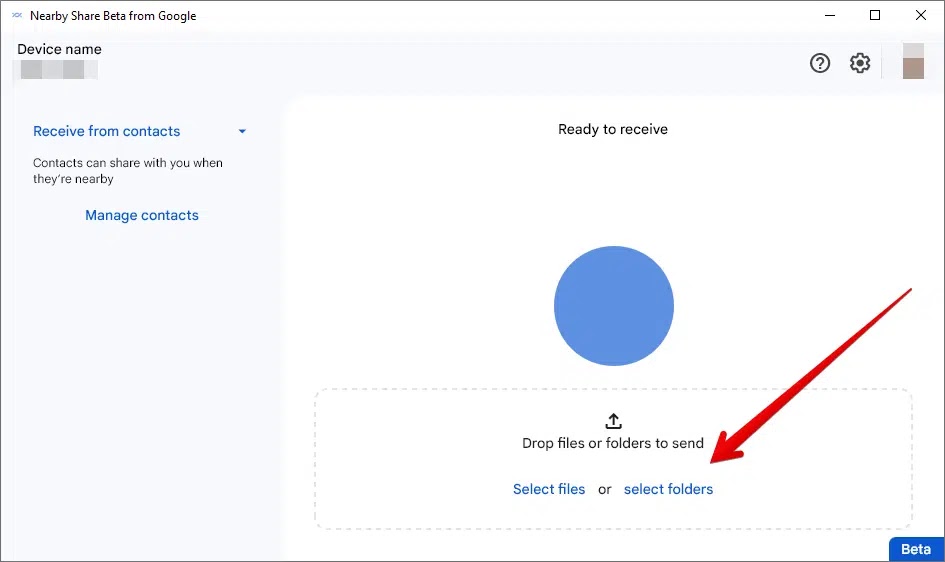
Task: Open settings via the gear icon
Action: pos(860,63)
